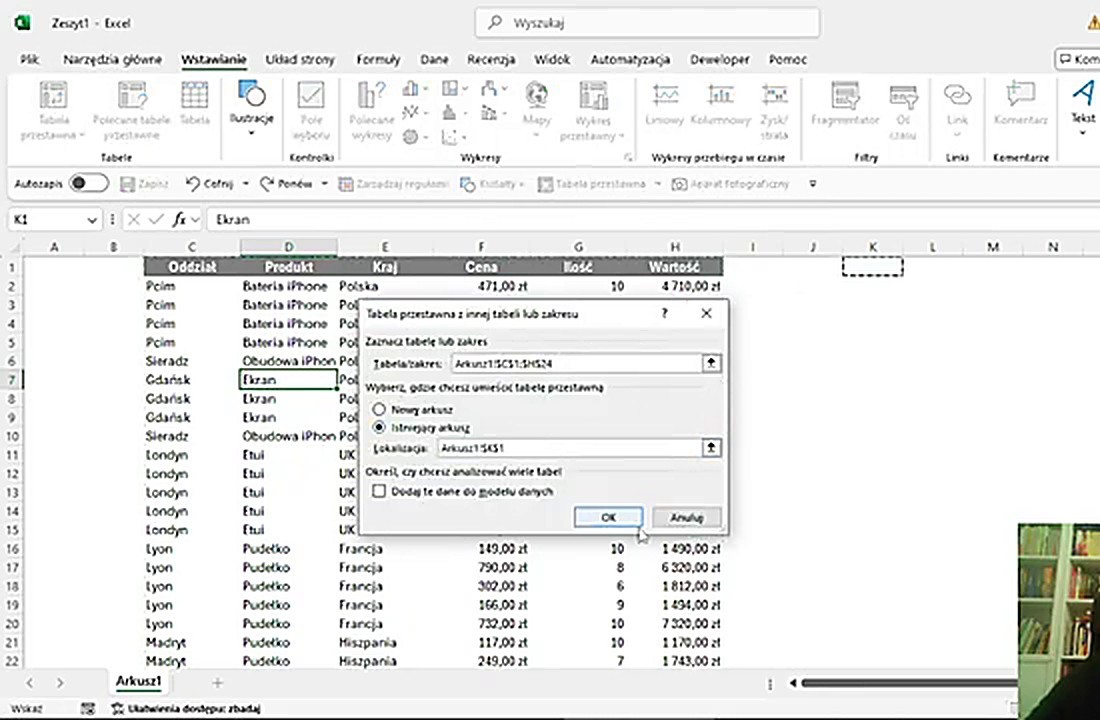This screenshot has width=1100, height=720.
Task: Toggle the Autozapis switch
Action: coord(88,184)
